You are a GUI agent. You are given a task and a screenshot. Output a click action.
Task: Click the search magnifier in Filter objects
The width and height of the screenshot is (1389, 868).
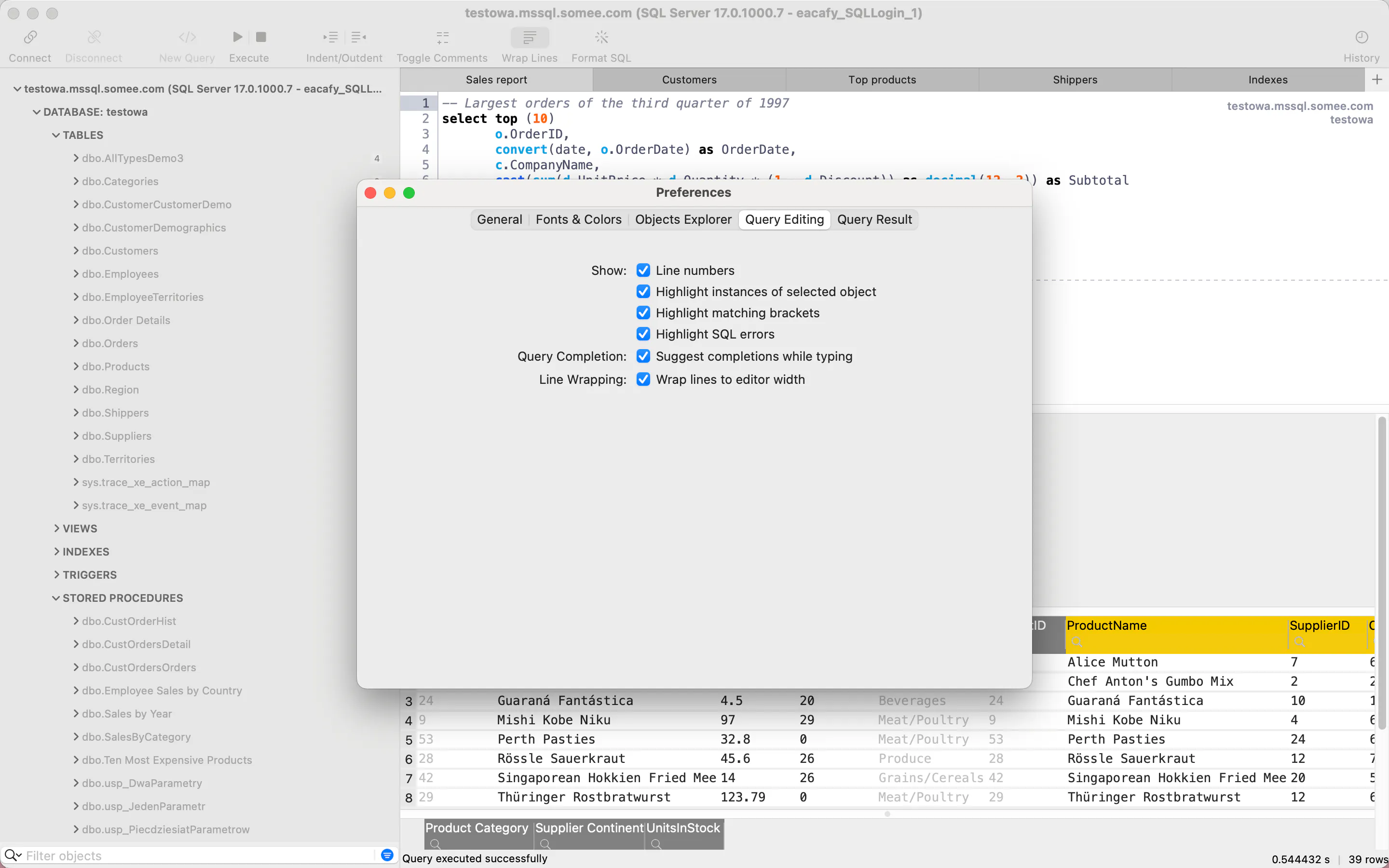tap(12, 855)
